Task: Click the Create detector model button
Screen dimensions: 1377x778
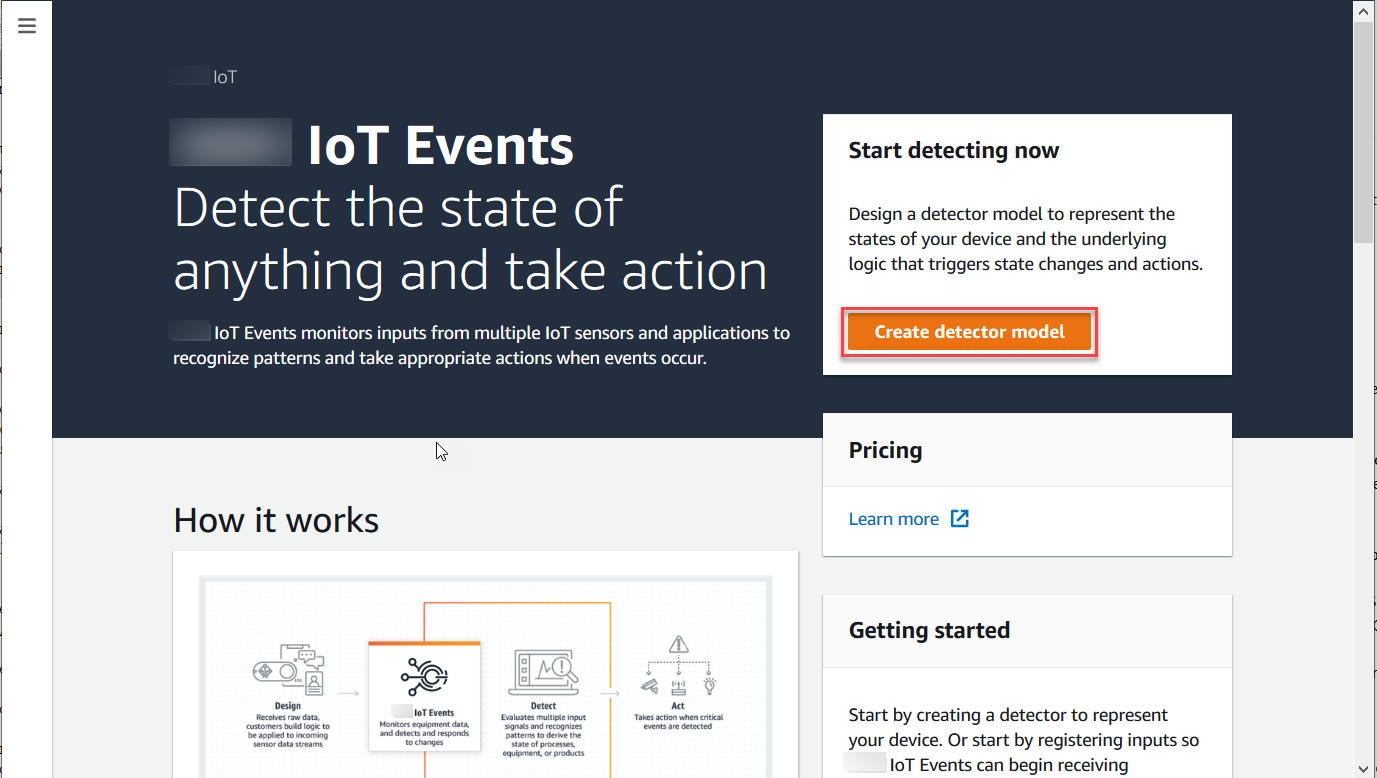Action: [969, 332]
